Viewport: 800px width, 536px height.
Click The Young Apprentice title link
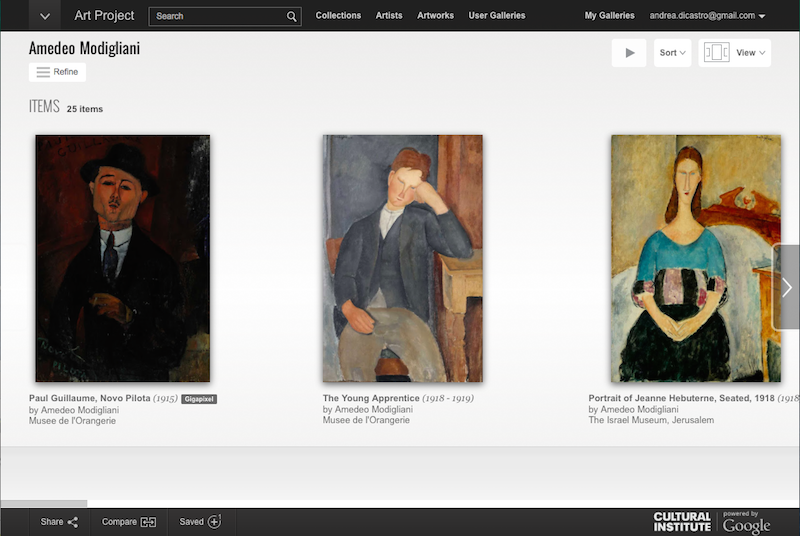(371, 398)
